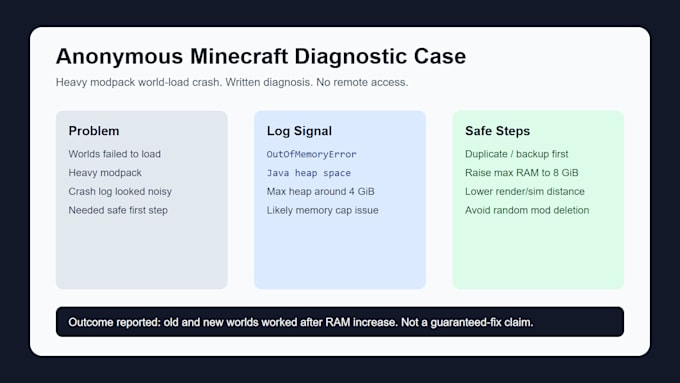Click 'Lower render/sim distance' line
The width and height of the screenshot is (680, 383).
coord(525,191)
